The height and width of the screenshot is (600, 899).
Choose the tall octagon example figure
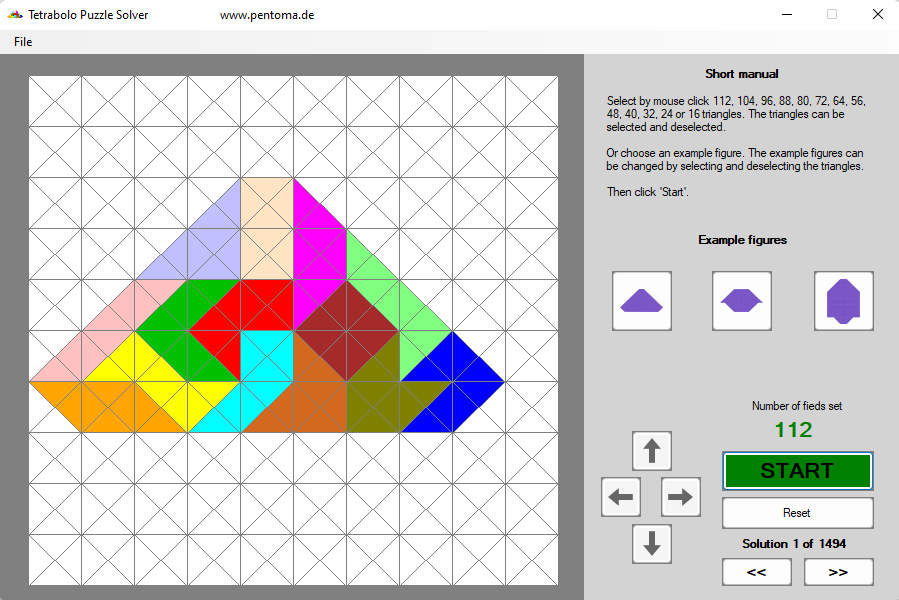[x=843, y=301]
